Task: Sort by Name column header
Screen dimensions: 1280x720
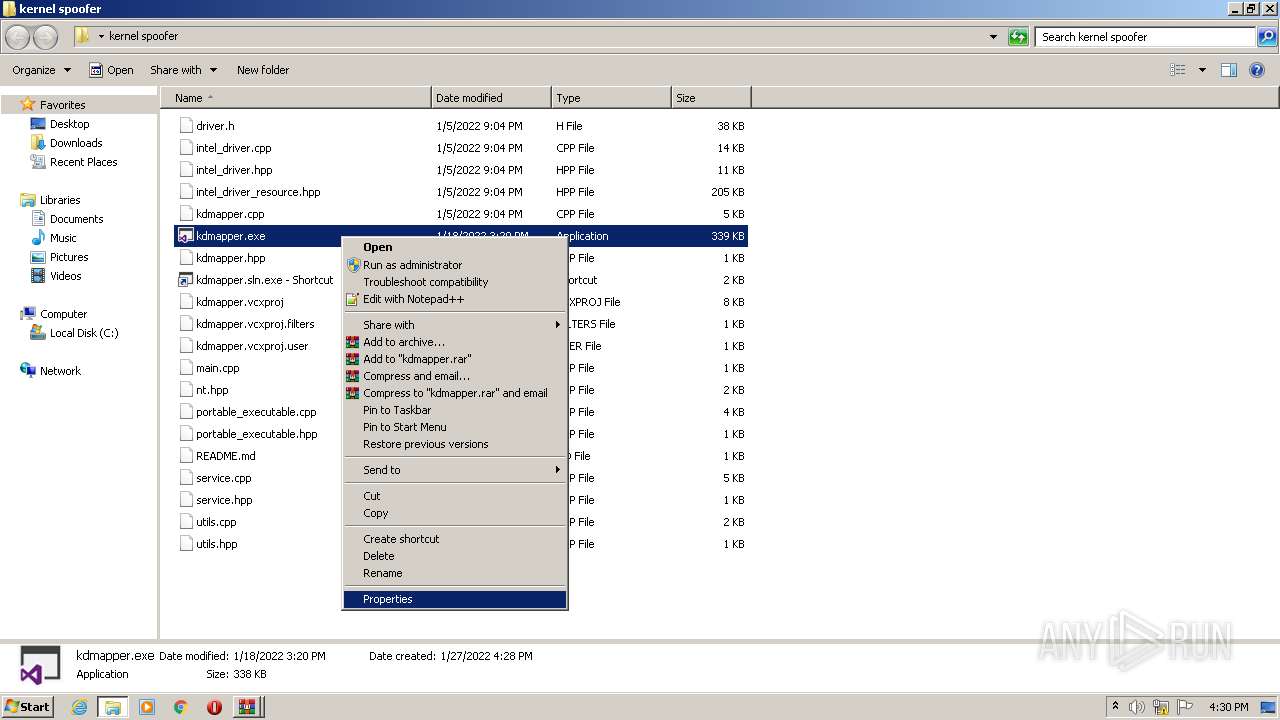Action: coord(296,98)
